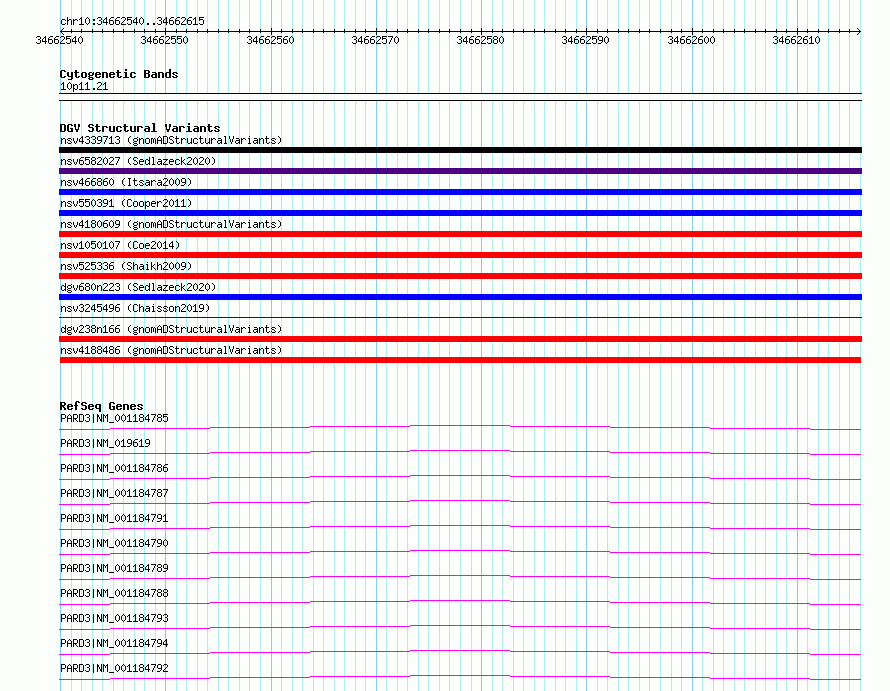Open variant nsv6582027 (Sedlazeck2020)

click(x=138, y=161)
